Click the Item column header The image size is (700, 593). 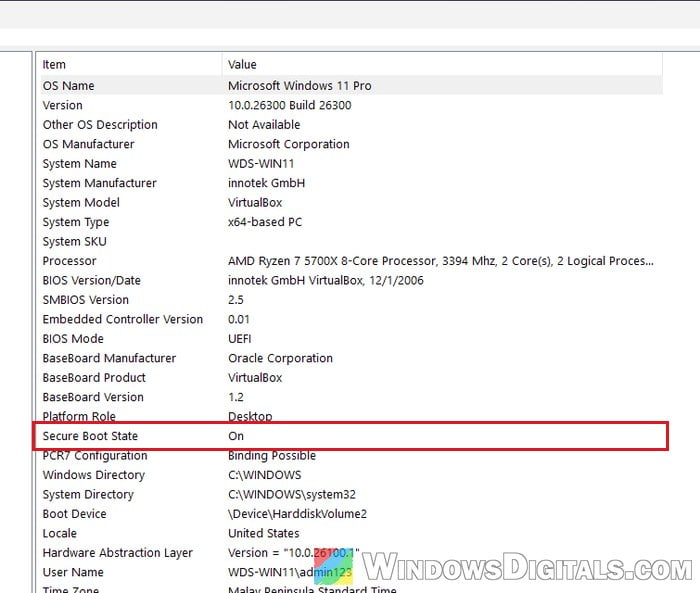pyautogui.click(x=131, y=65)
